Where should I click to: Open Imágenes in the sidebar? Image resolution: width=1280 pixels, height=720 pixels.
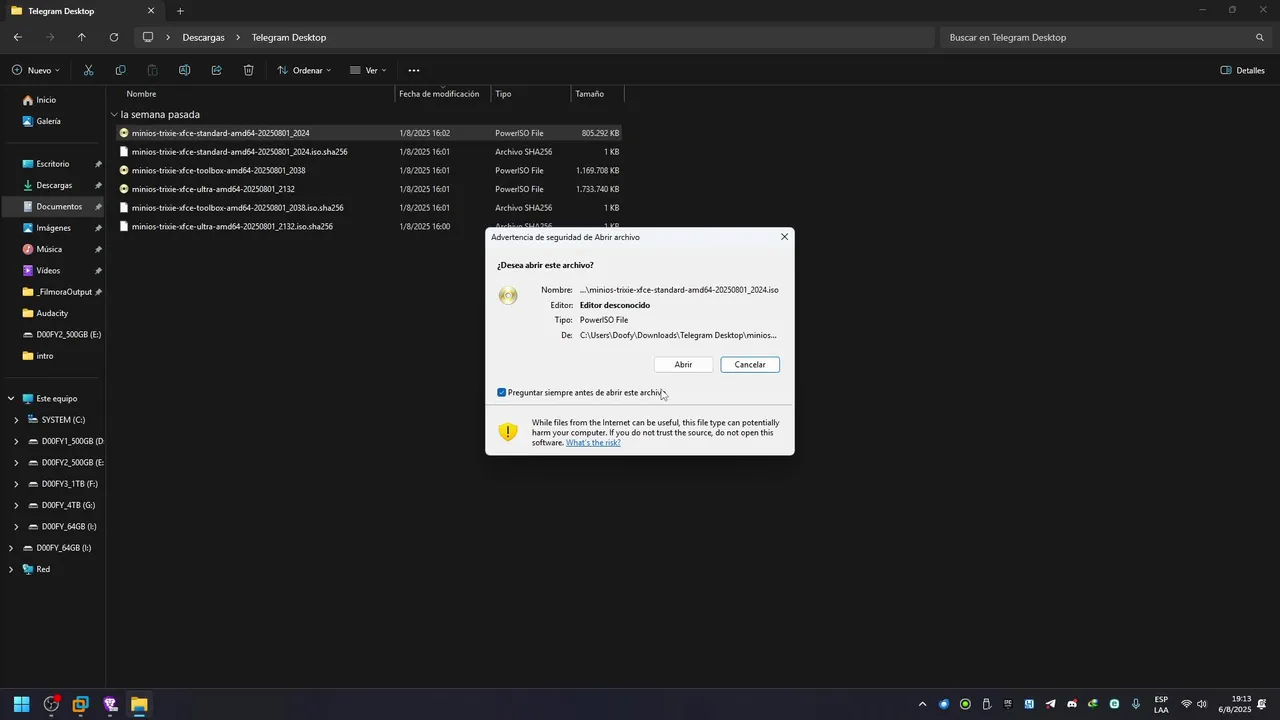coord(52,228)
